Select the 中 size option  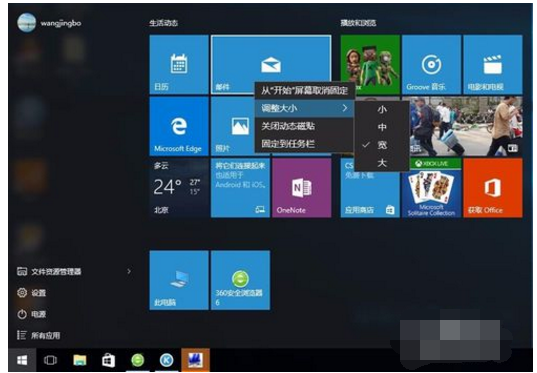click(382, 127)
